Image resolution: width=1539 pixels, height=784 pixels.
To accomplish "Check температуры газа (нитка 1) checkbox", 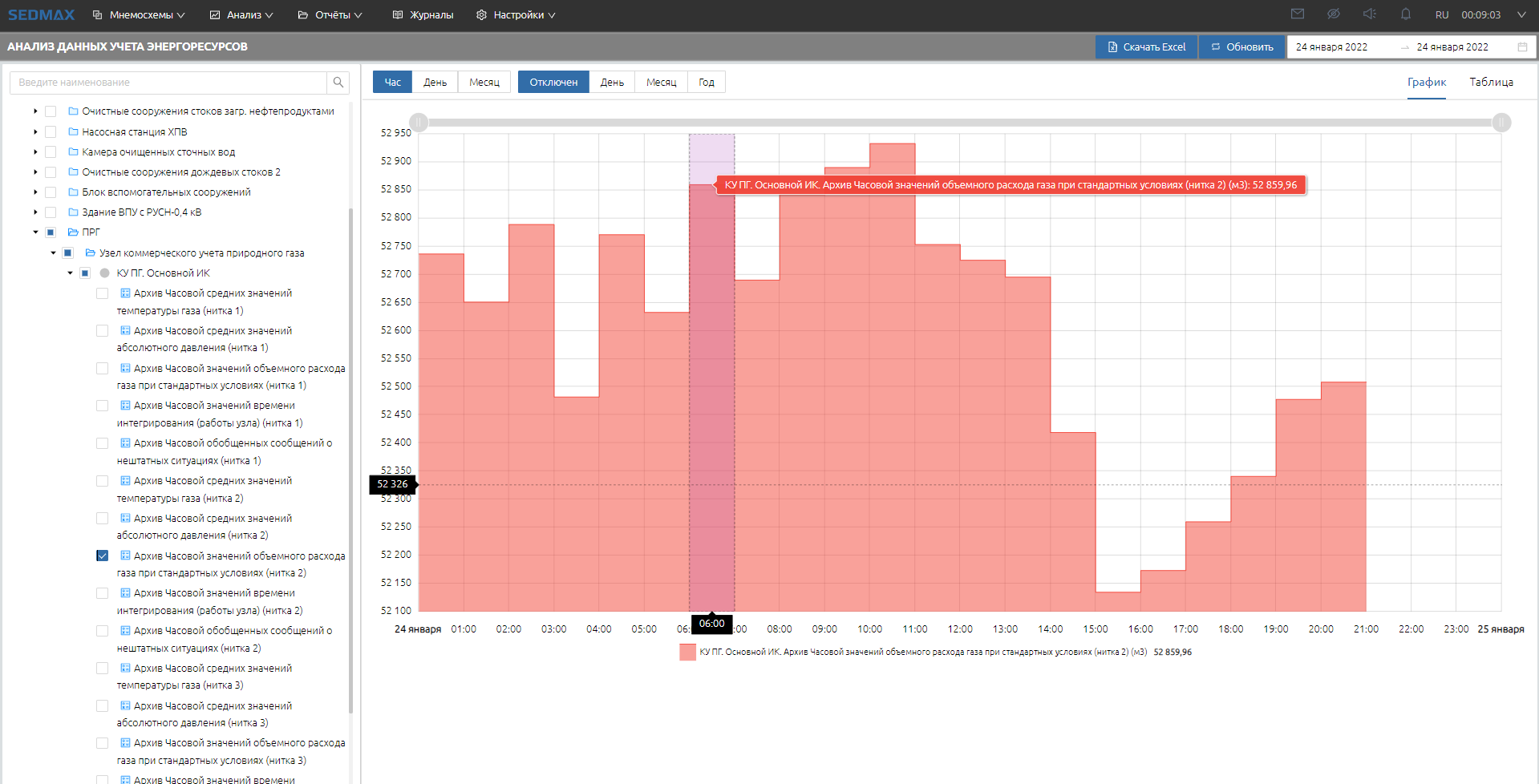I will pyautogui.click(x=103, y=293).
